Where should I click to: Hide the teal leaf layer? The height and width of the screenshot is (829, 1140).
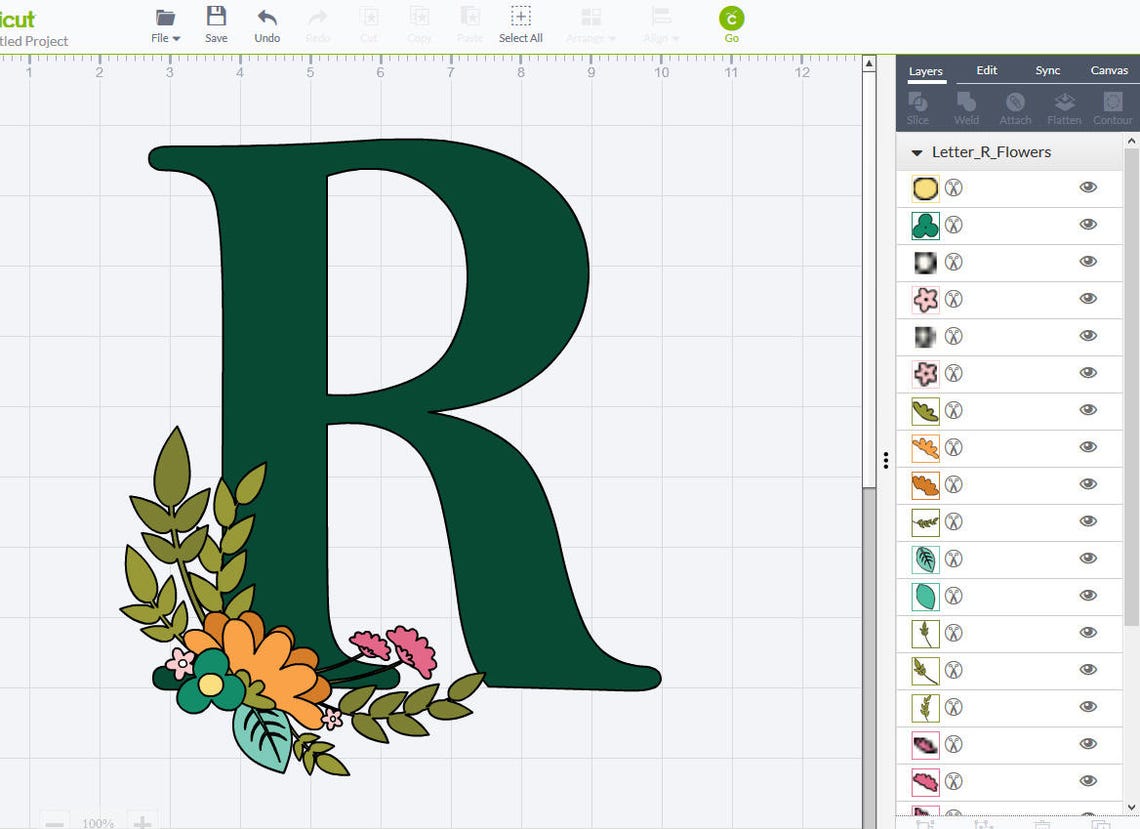(1088, 596)
